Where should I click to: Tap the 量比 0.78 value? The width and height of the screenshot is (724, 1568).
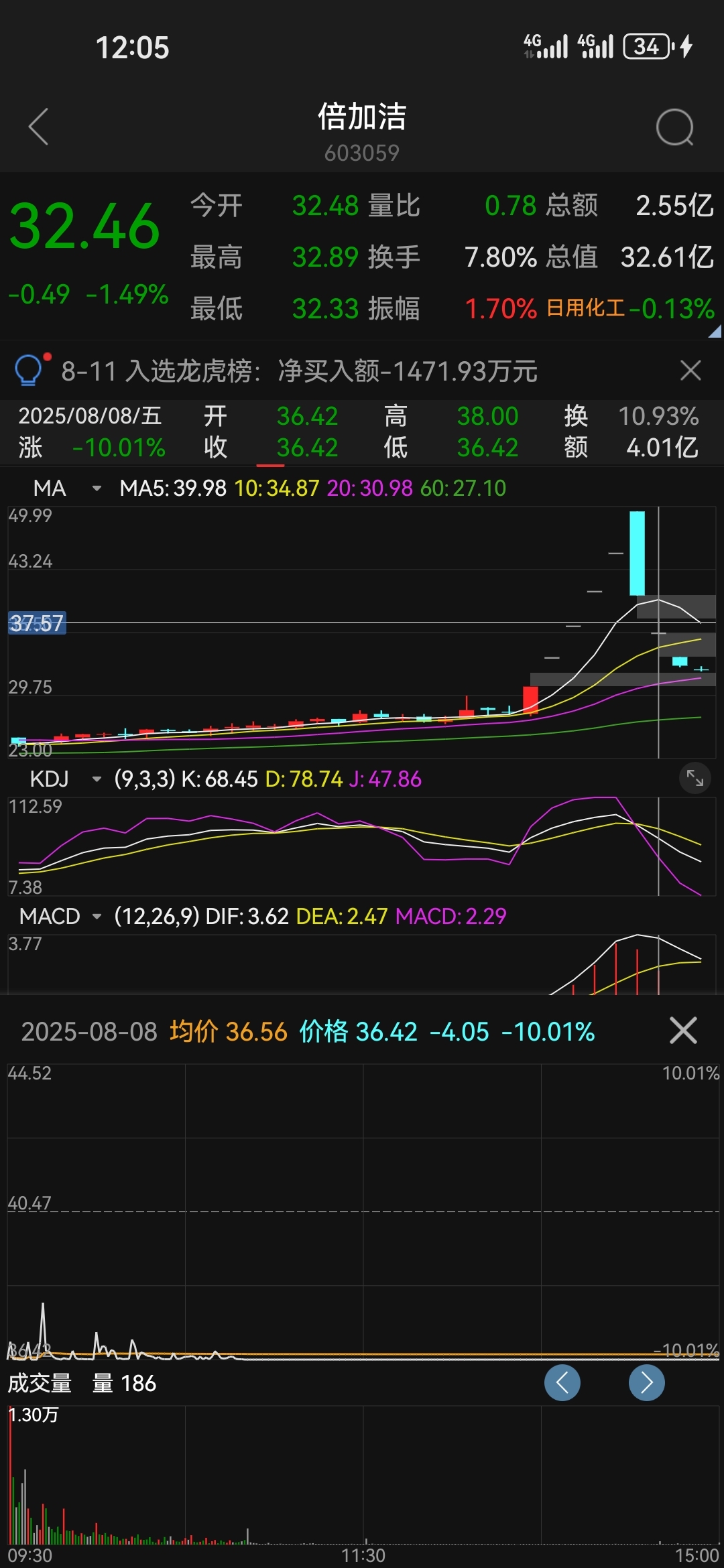(x=510, y=205)
